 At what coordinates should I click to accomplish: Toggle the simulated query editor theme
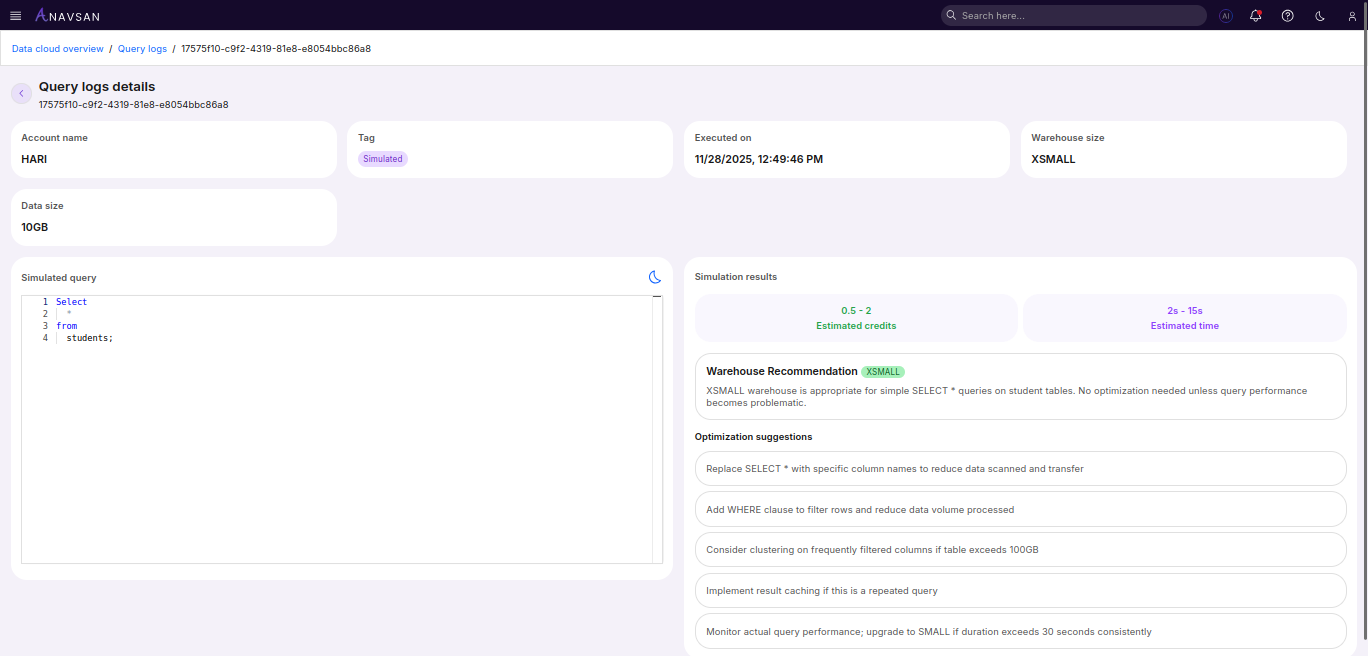coord(655,277)
